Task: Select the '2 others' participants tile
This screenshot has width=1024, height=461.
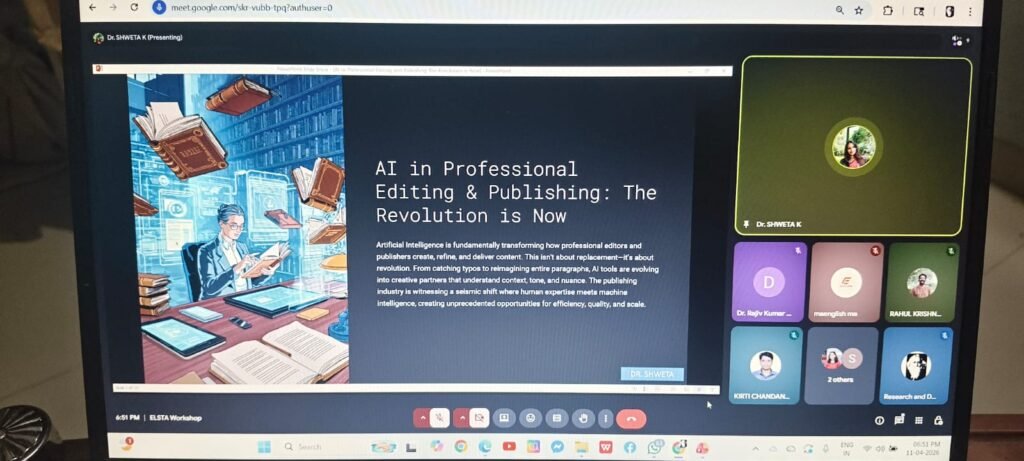Action: coord(840,365)
